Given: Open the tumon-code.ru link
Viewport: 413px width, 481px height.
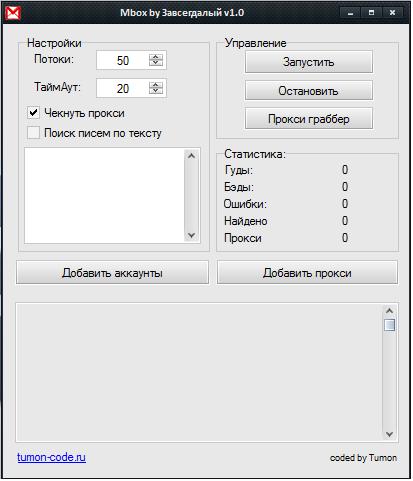Looking at the screenshot, I should coord(51,457).
